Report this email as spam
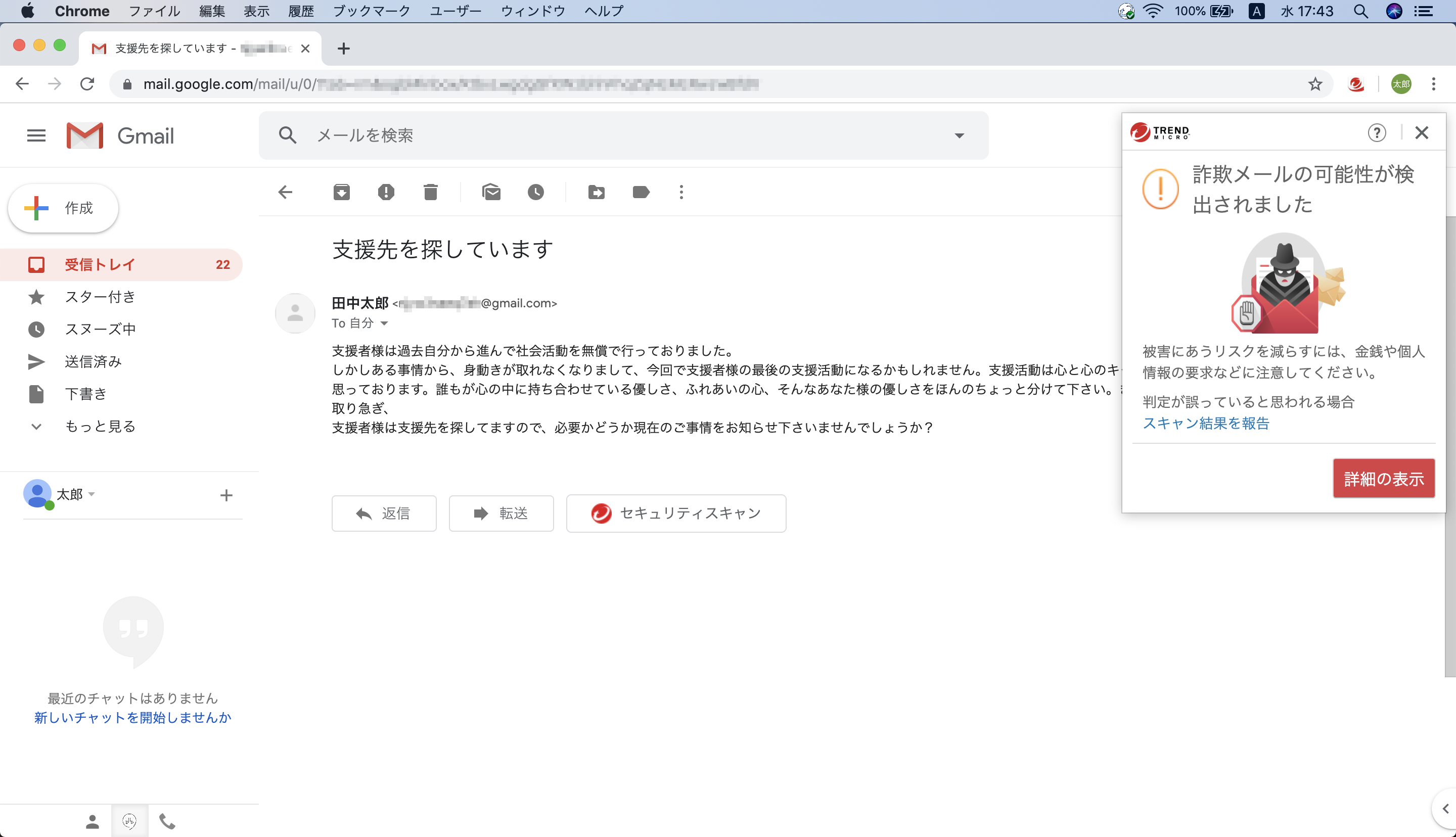The width and height of the screenshot is (1456, 837). (386, 192)
